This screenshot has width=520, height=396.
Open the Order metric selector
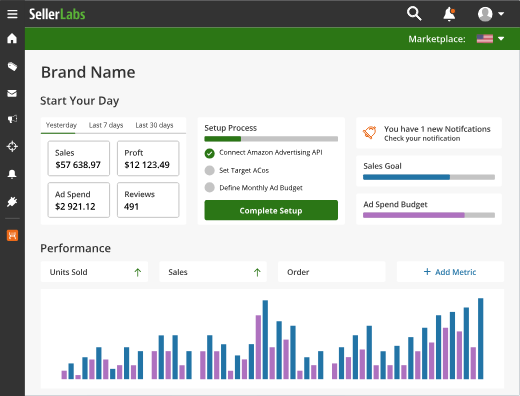pyautogui.click(x=331, y=272)
